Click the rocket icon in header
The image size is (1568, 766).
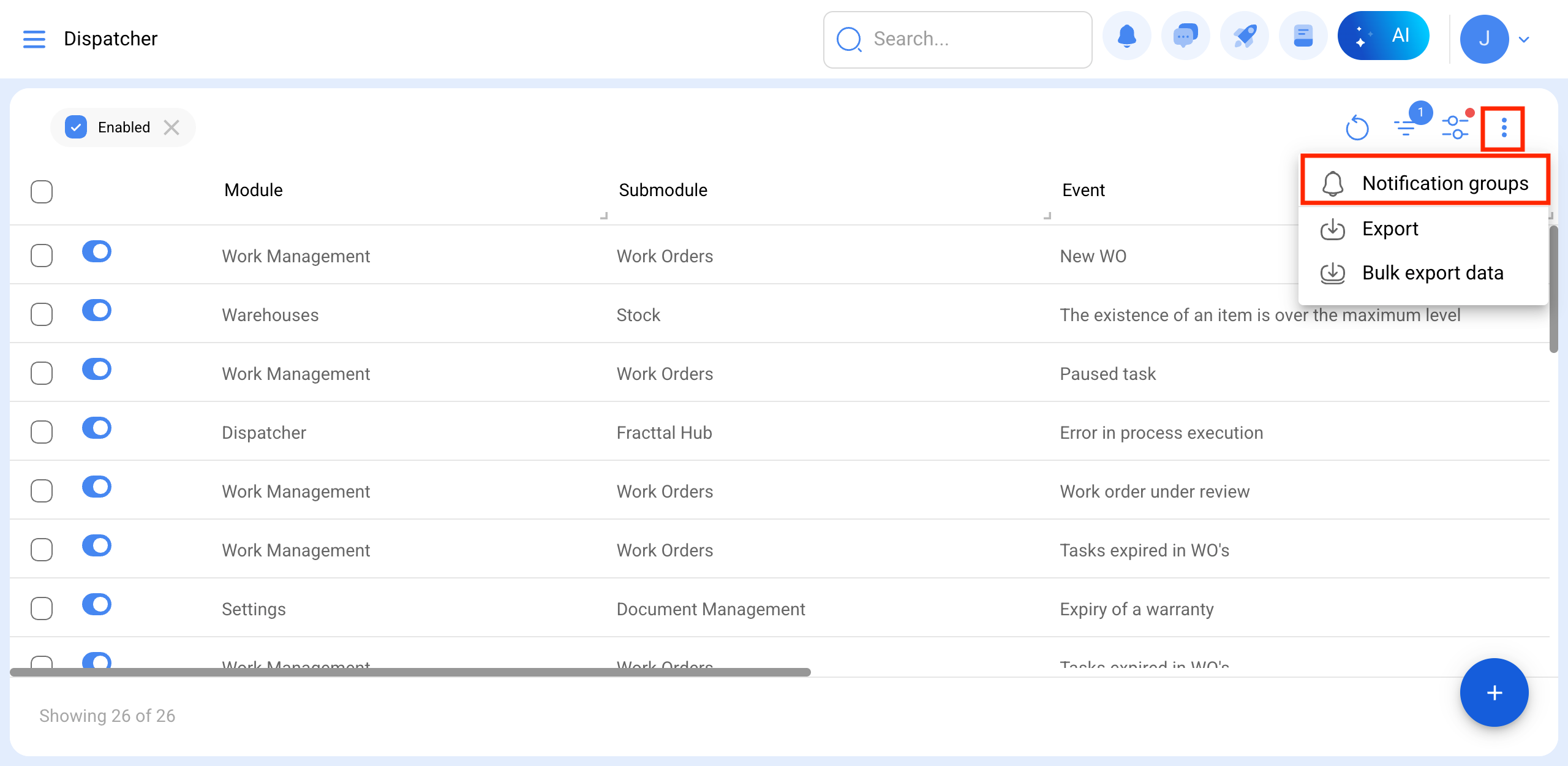pos(1244,37)
